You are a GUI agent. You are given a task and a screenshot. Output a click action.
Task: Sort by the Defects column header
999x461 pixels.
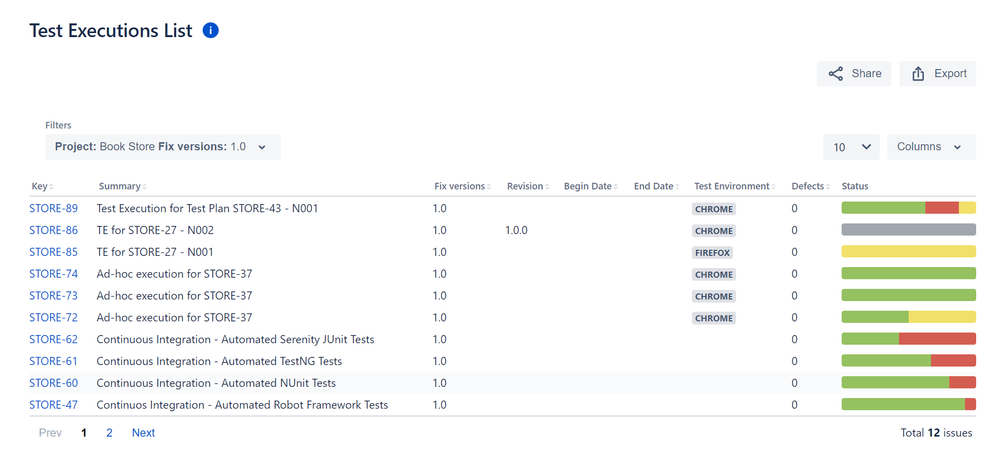pos(810,187)
